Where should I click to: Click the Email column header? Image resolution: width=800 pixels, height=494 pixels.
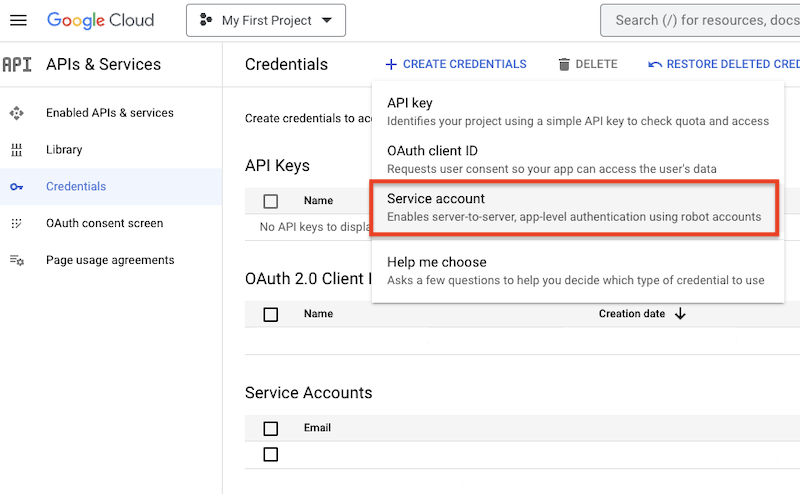pos(317,428)
